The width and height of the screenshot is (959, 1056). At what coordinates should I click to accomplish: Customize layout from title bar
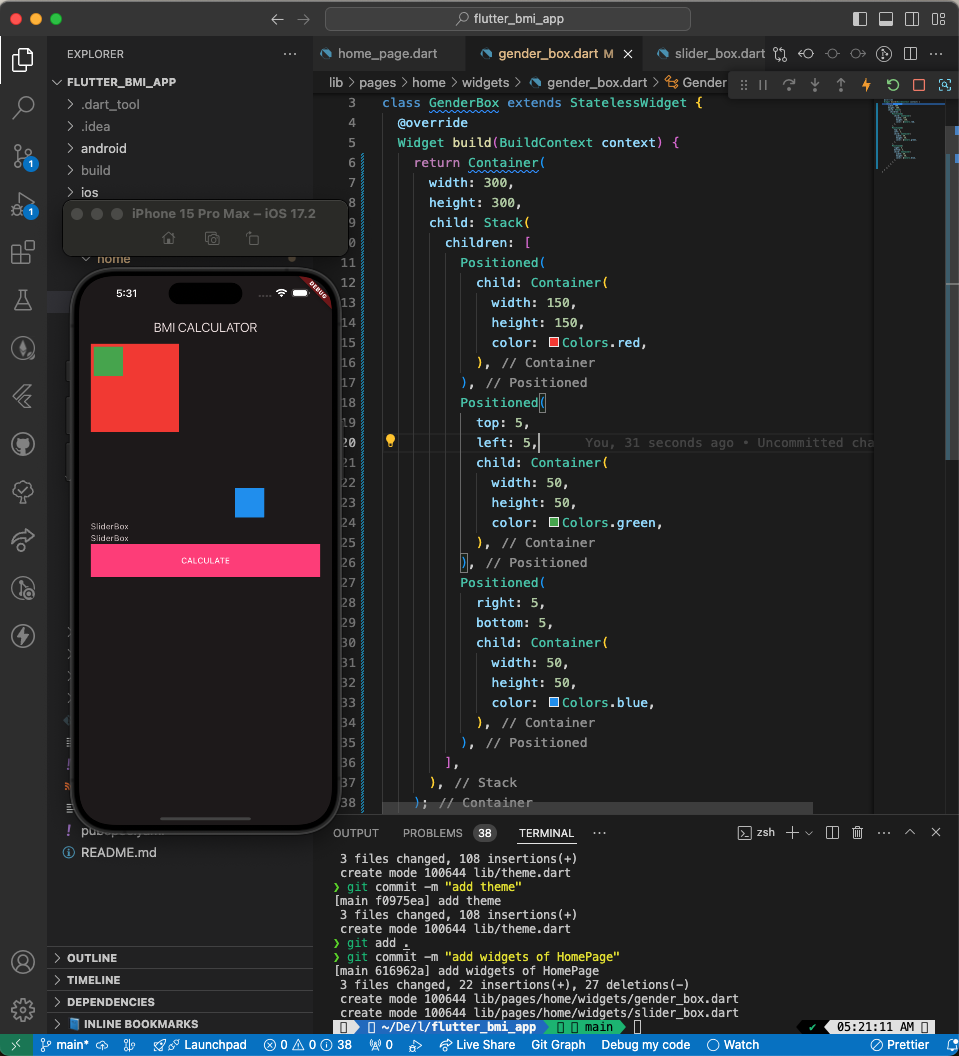point(938,19)
